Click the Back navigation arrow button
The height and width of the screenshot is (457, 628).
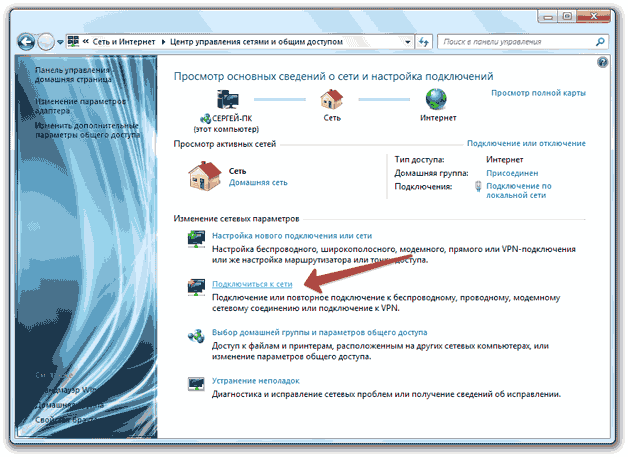[26, 42]
